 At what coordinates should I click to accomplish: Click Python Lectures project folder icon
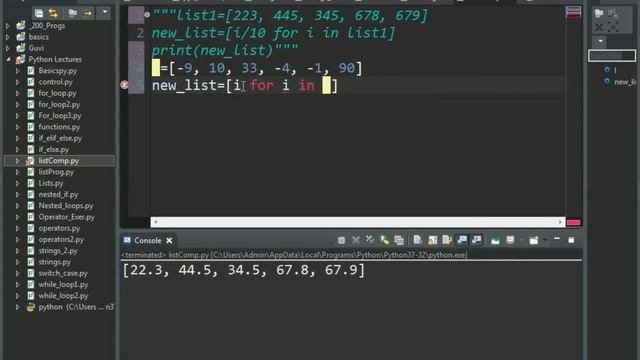(x=20, y=60)
